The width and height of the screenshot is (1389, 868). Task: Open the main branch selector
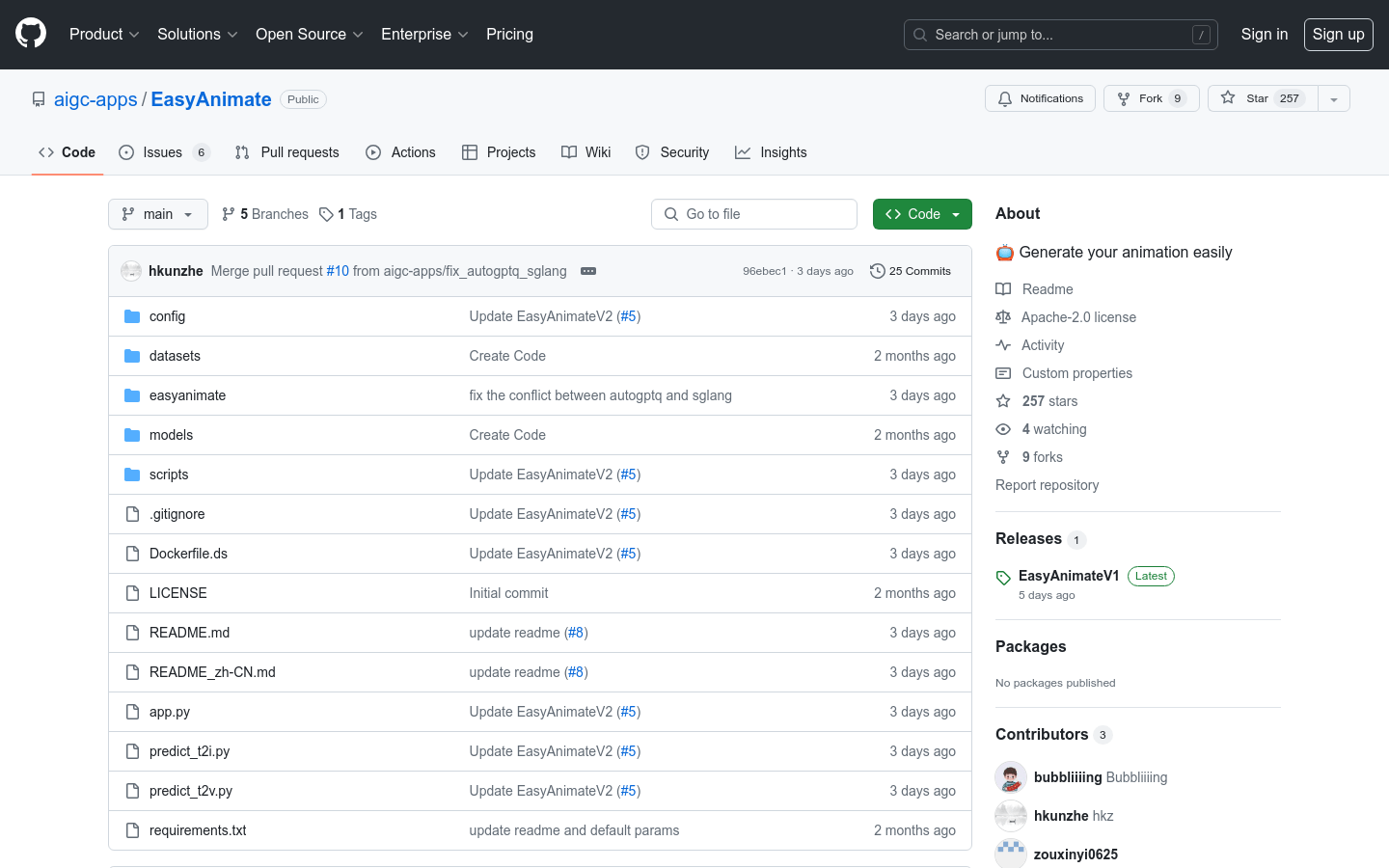(158, 214)
